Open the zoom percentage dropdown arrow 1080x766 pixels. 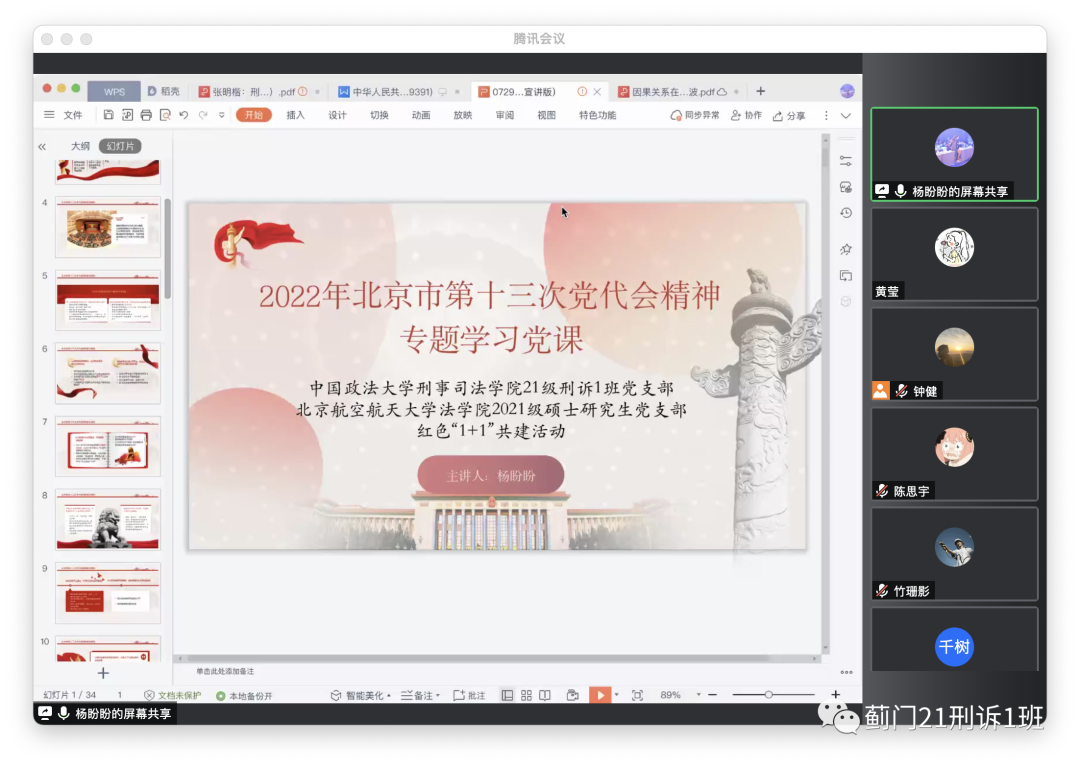point(698,695)
